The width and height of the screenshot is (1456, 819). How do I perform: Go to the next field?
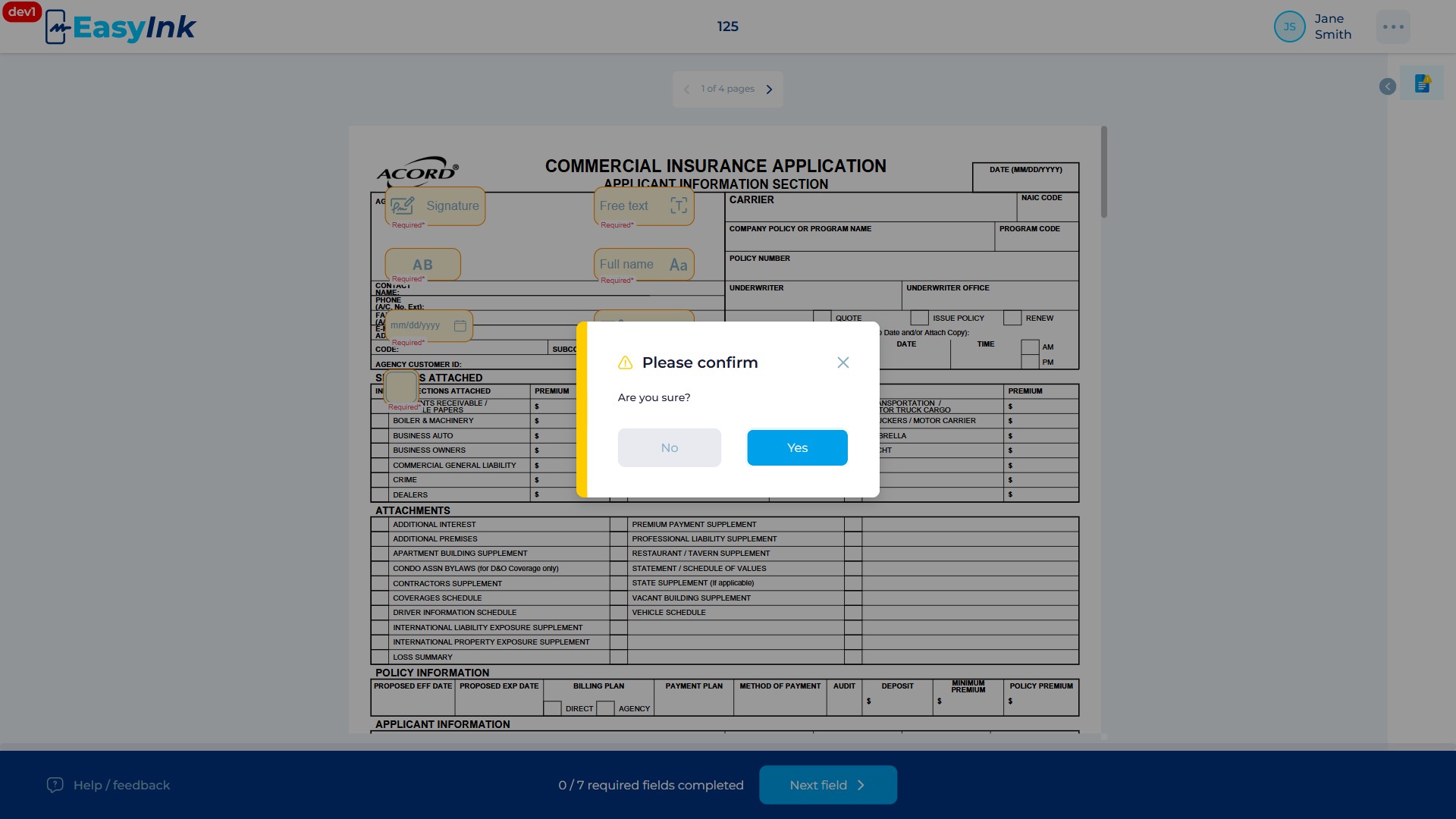(x=828, y=785)
